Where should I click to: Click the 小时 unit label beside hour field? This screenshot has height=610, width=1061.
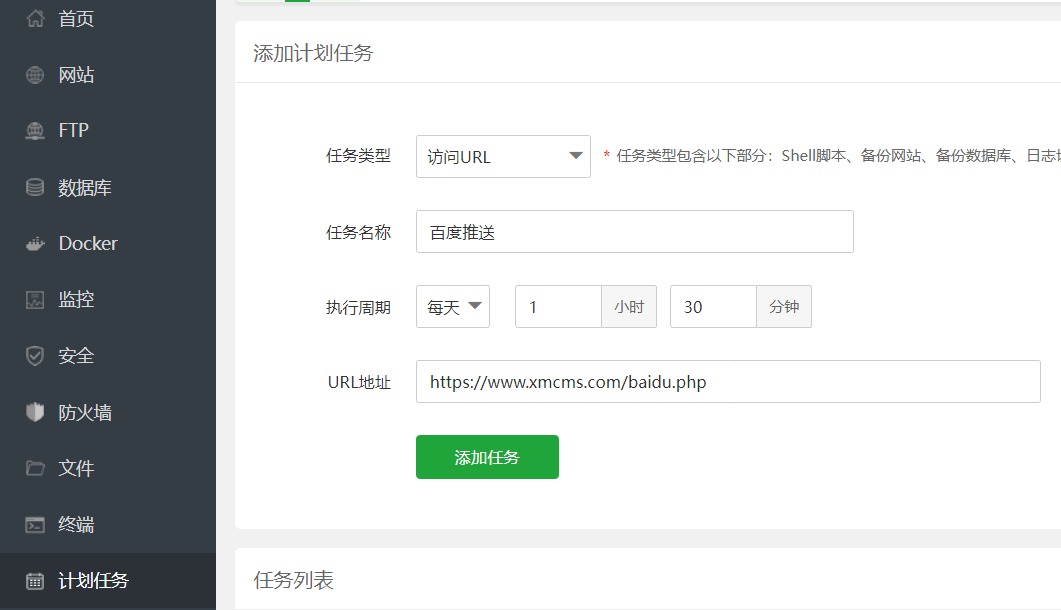629,306
